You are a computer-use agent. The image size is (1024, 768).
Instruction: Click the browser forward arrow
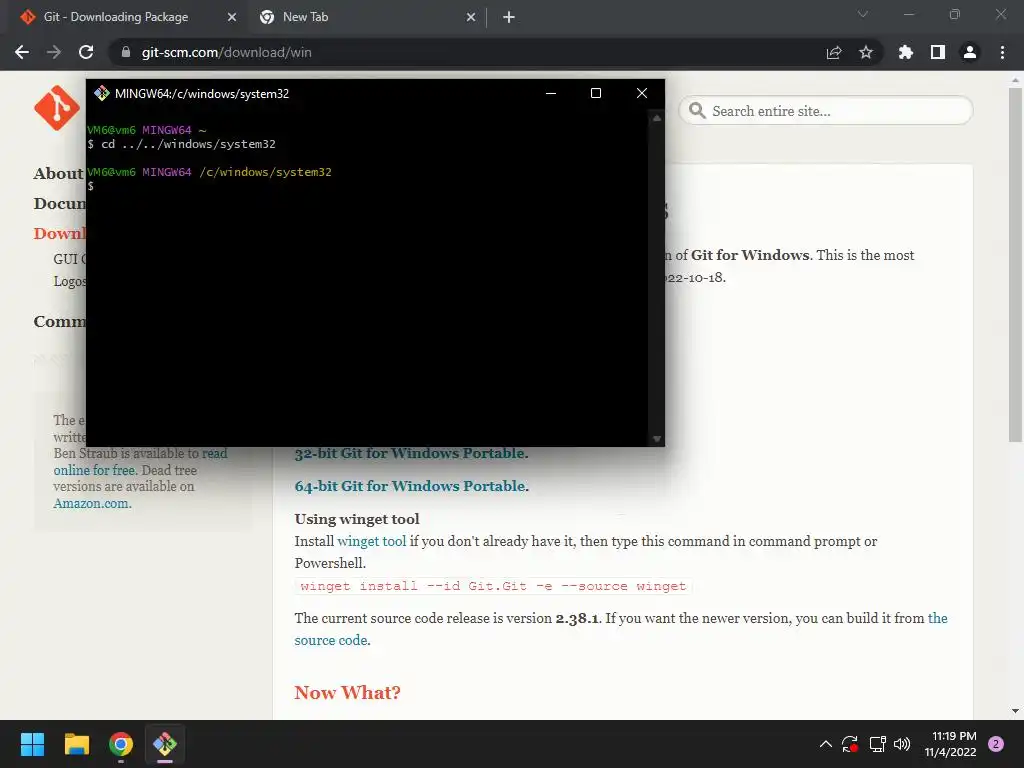54,52
